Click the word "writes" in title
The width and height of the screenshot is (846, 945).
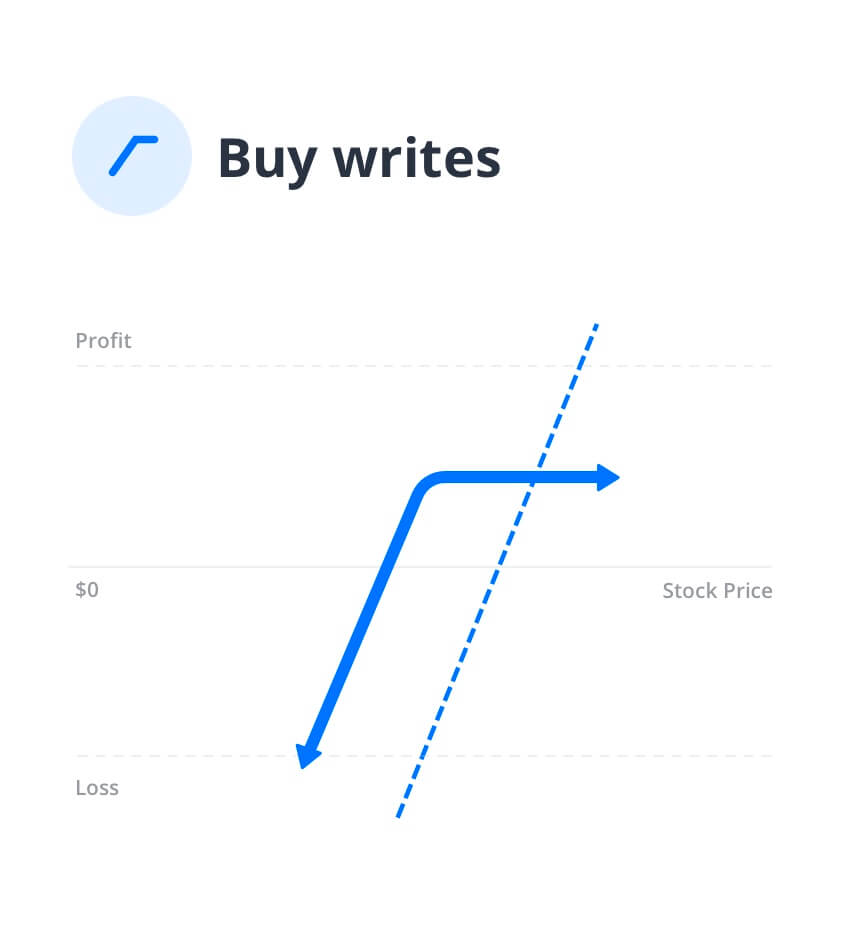point(417,159)
